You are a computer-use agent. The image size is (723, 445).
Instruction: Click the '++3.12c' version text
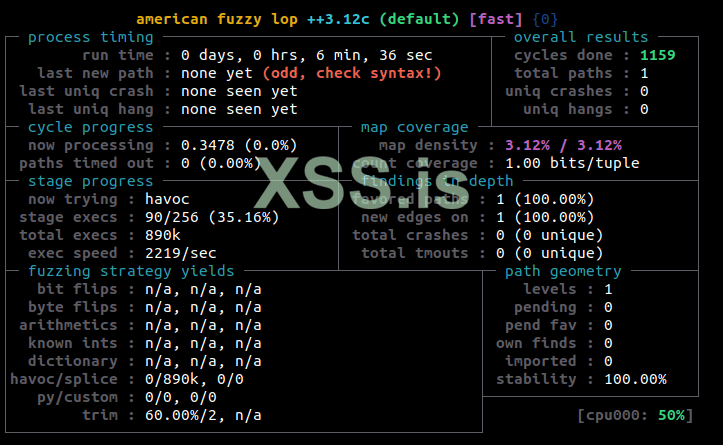pyautogui.click(x=338, y=19)
